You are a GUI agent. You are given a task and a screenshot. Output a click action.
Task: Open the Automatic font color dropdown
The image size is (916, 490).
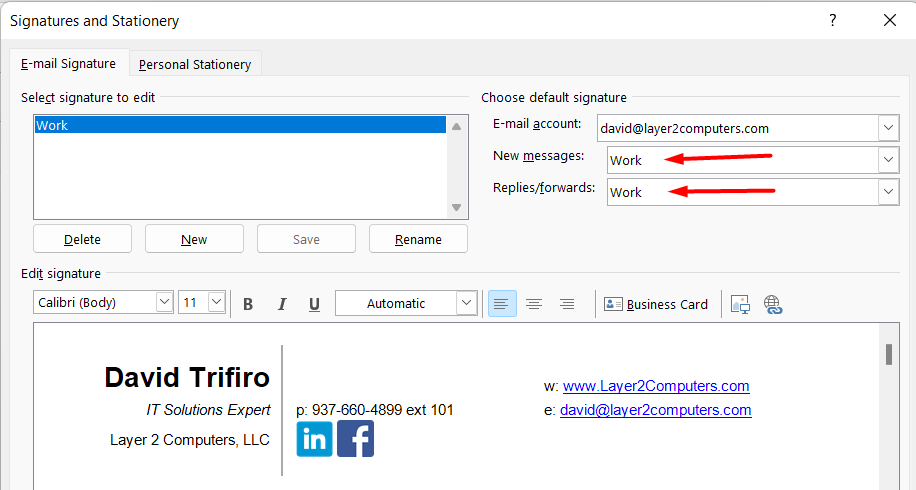pos(466,303)
